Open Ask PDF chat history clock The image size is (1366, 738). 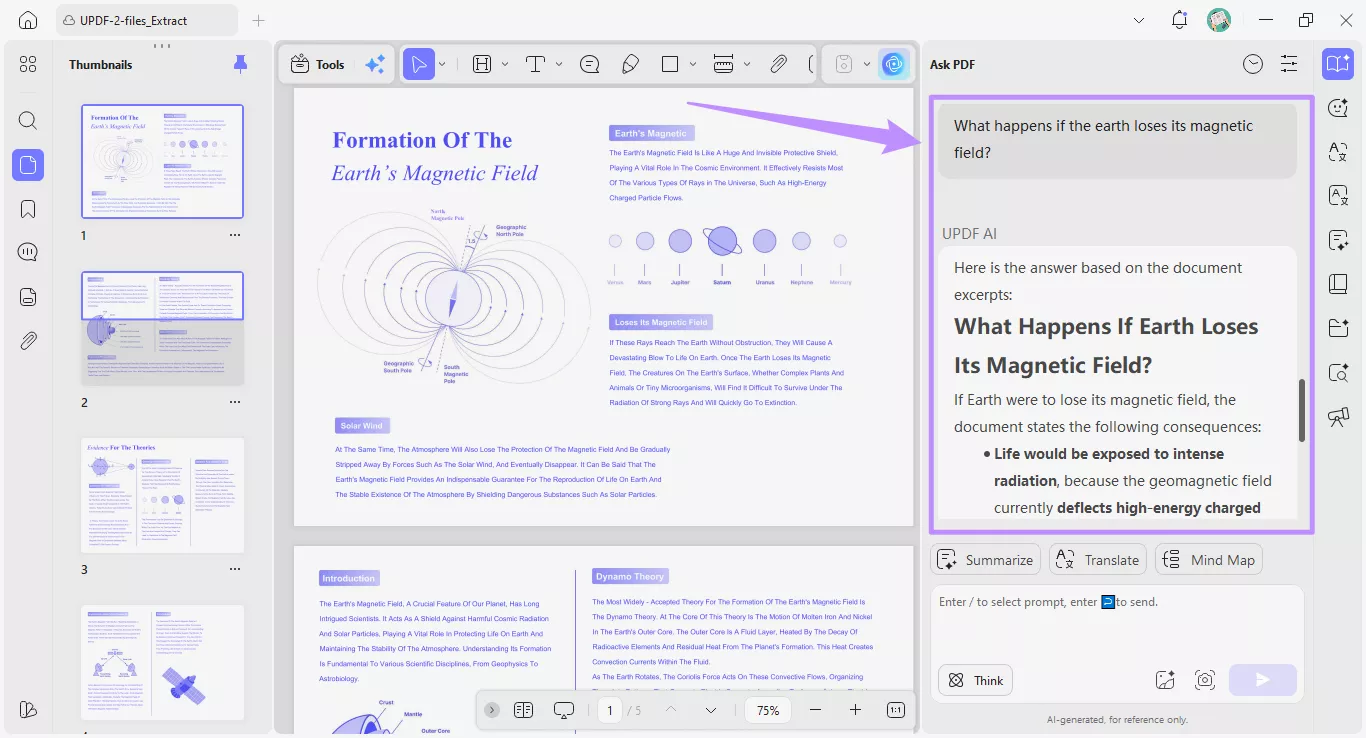pyautogui.click(x=1253, y=64)
